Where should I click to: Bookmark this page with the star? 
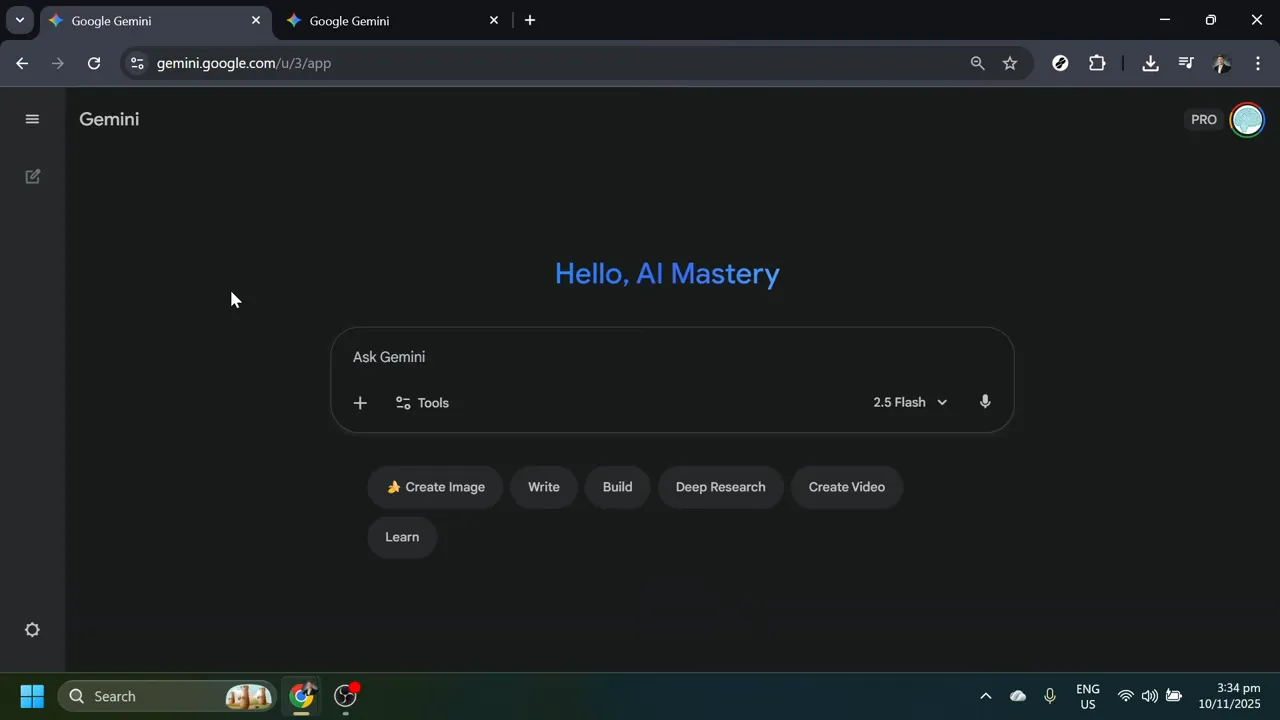[1010, 63]
